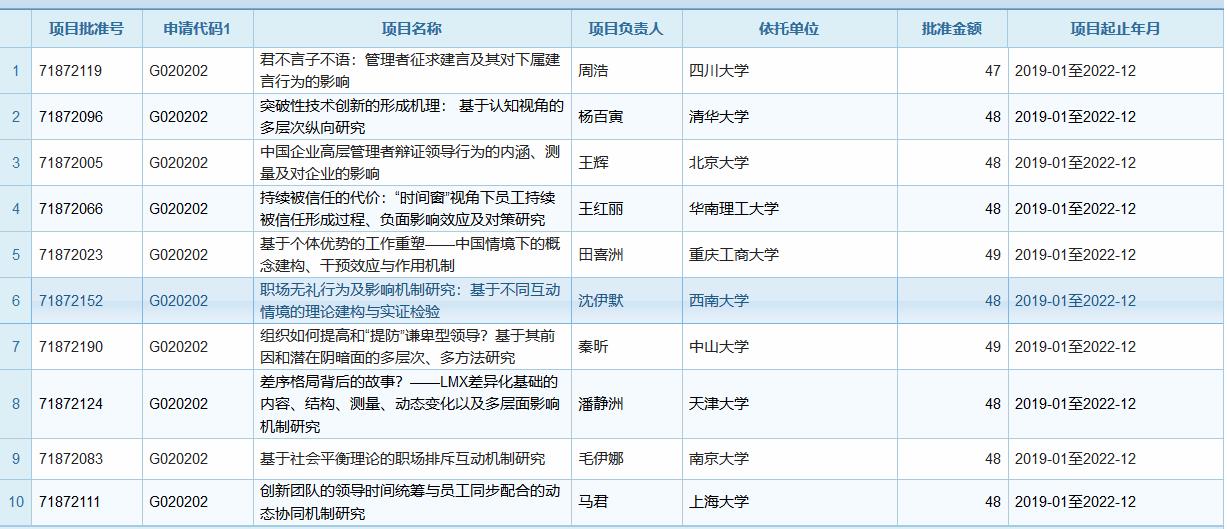
Task: Select institution 上海大学
Action: coord(719,502)
